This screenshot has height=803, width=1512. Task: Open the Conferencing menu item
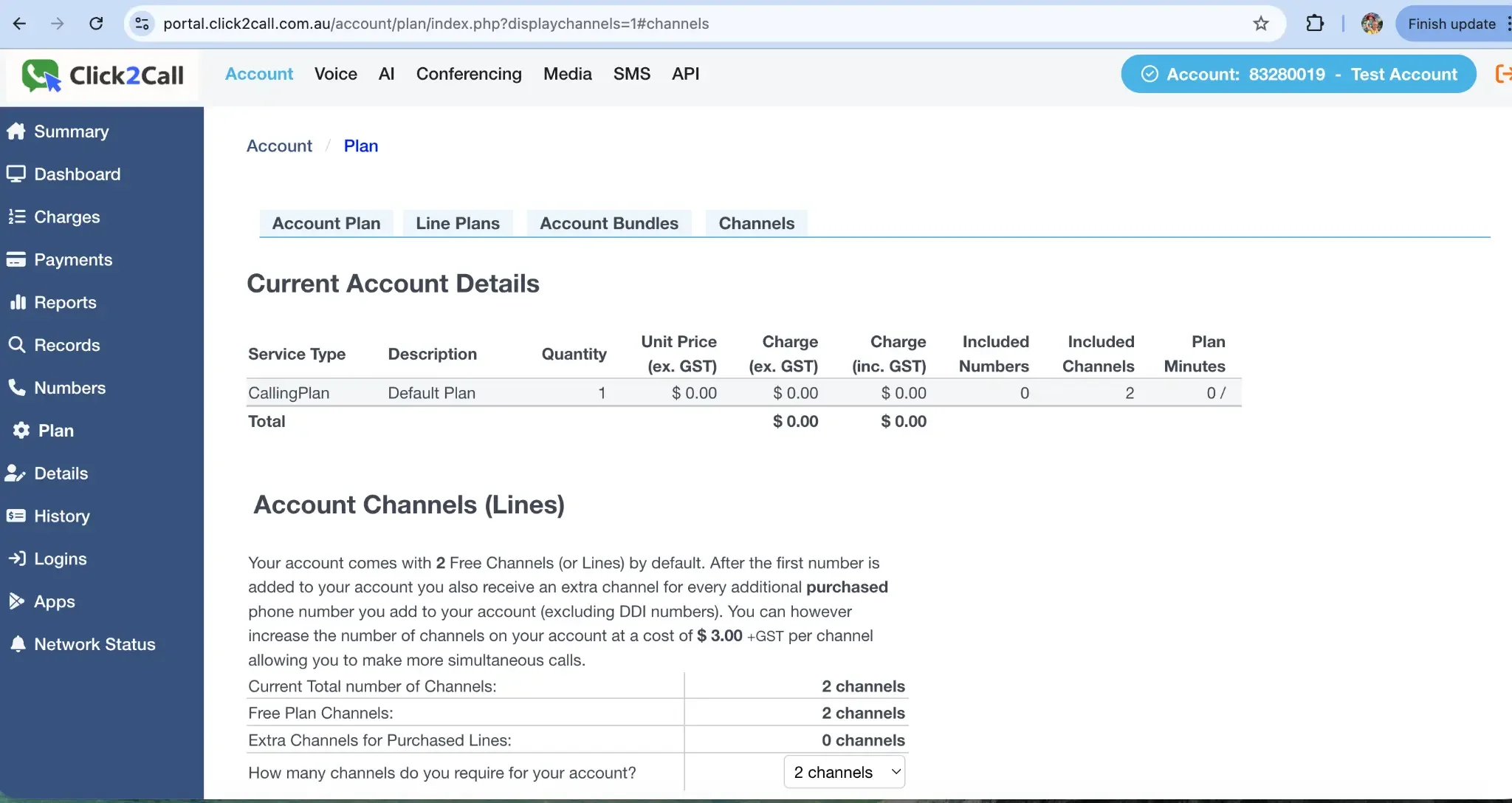coord(469,74)
